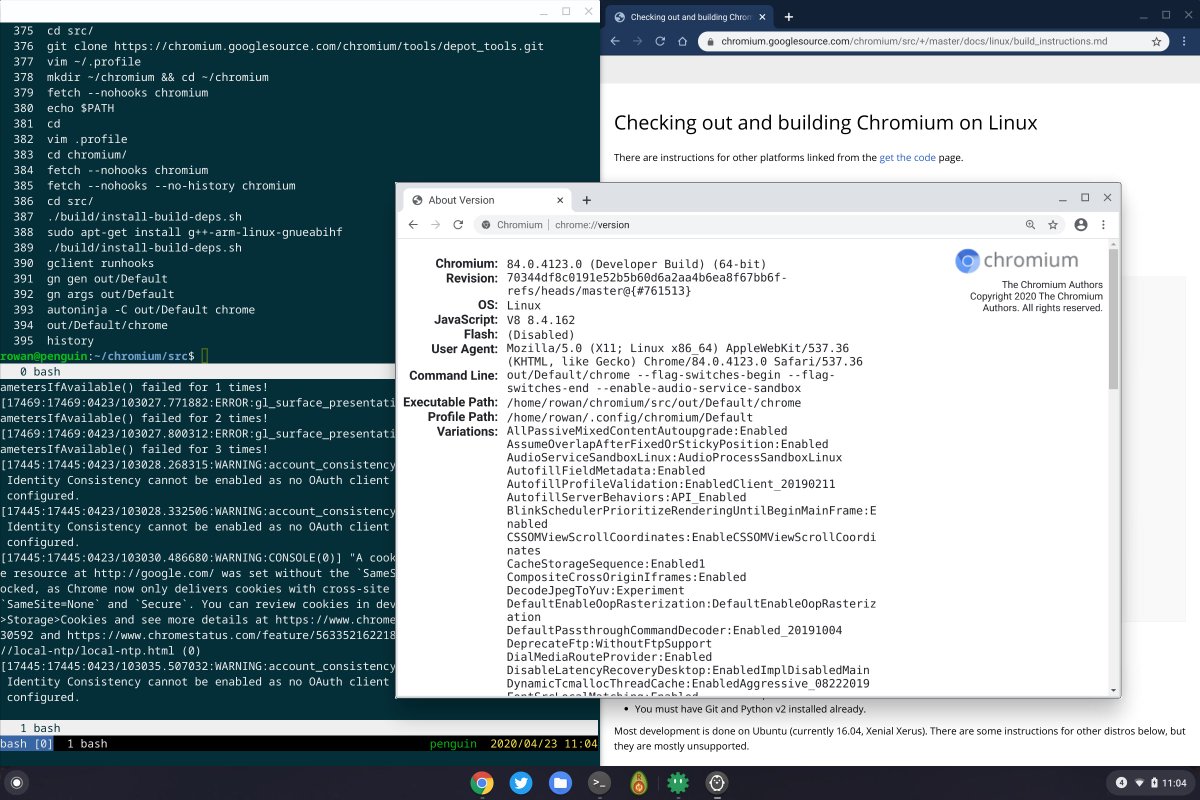Click the reload button for the build instructions page

(x=660, y=42)
